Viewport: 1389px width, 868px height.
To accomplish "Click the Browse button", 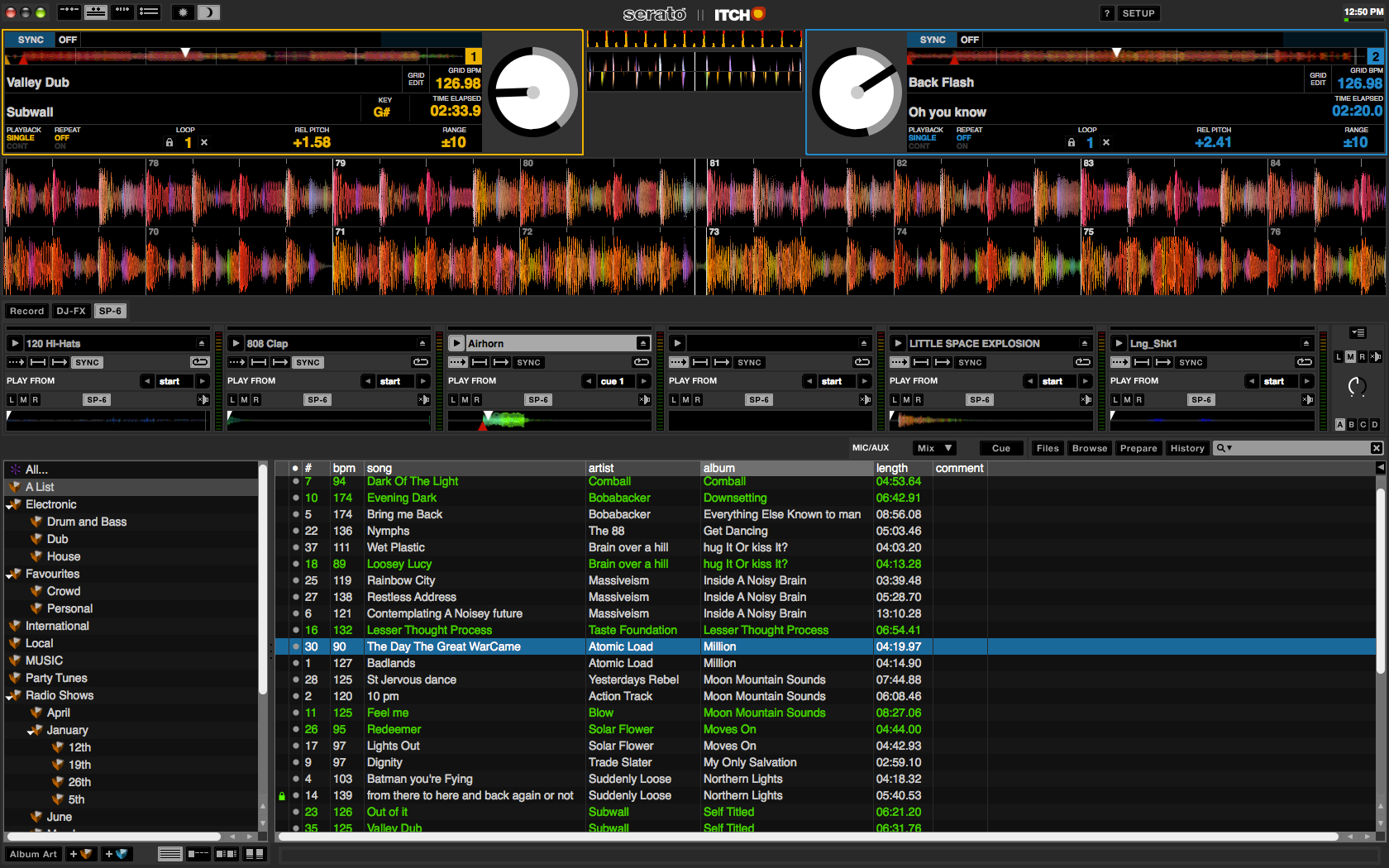I will 1090,448.
